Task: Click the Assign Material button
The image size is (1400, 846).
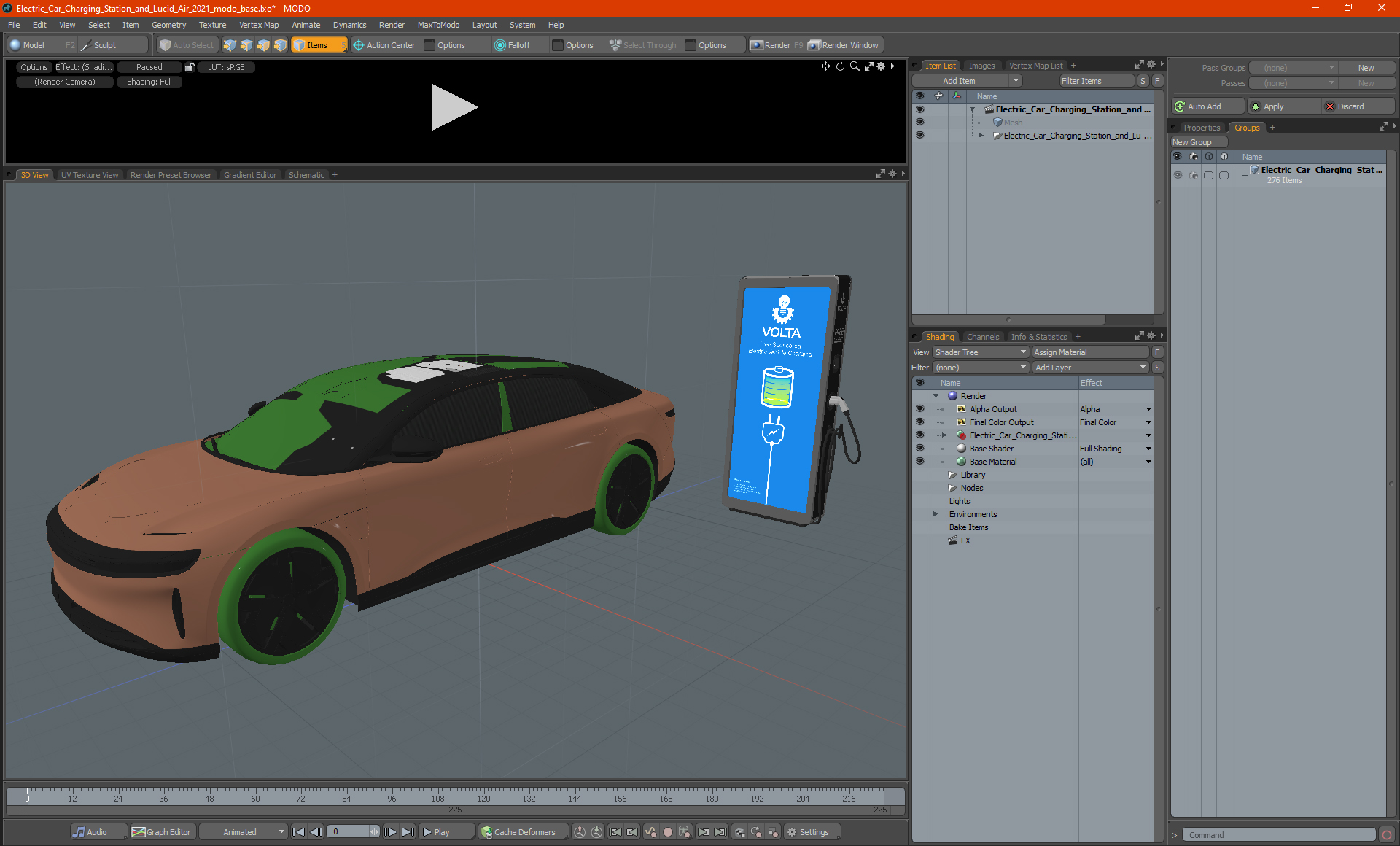Action: (1089, 352)
